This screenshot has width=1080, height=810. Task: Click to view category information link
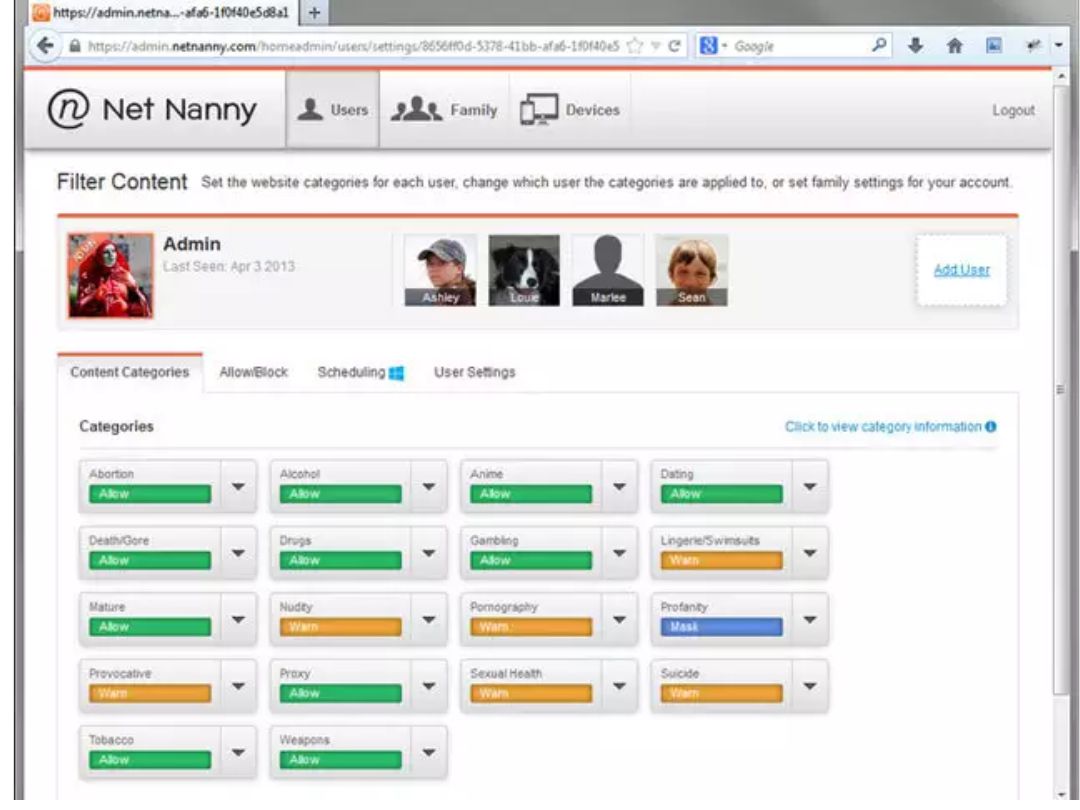[x=883, y=426]
